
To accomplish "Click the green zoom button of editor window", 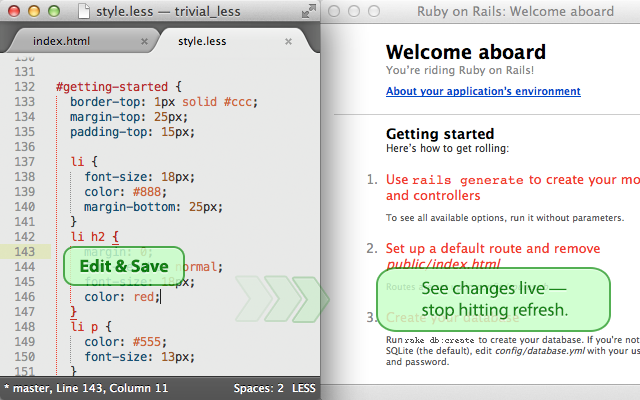I will tap(54, 11).
